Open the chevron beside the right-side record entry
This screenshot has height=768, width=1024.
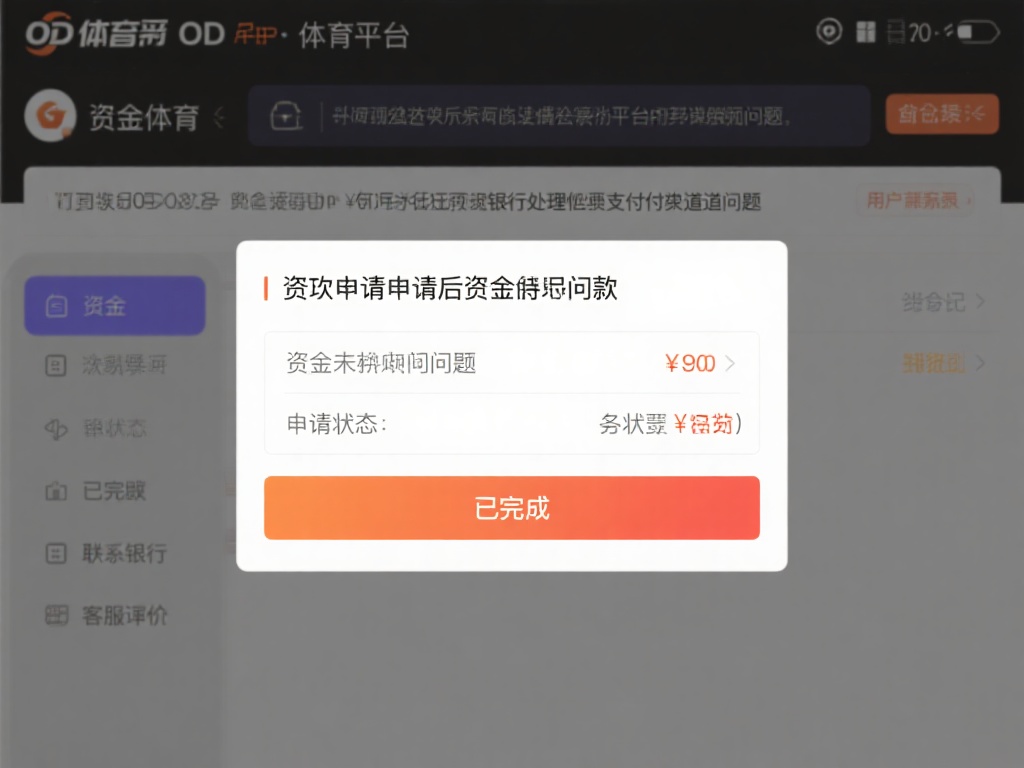tap(981, 302)
